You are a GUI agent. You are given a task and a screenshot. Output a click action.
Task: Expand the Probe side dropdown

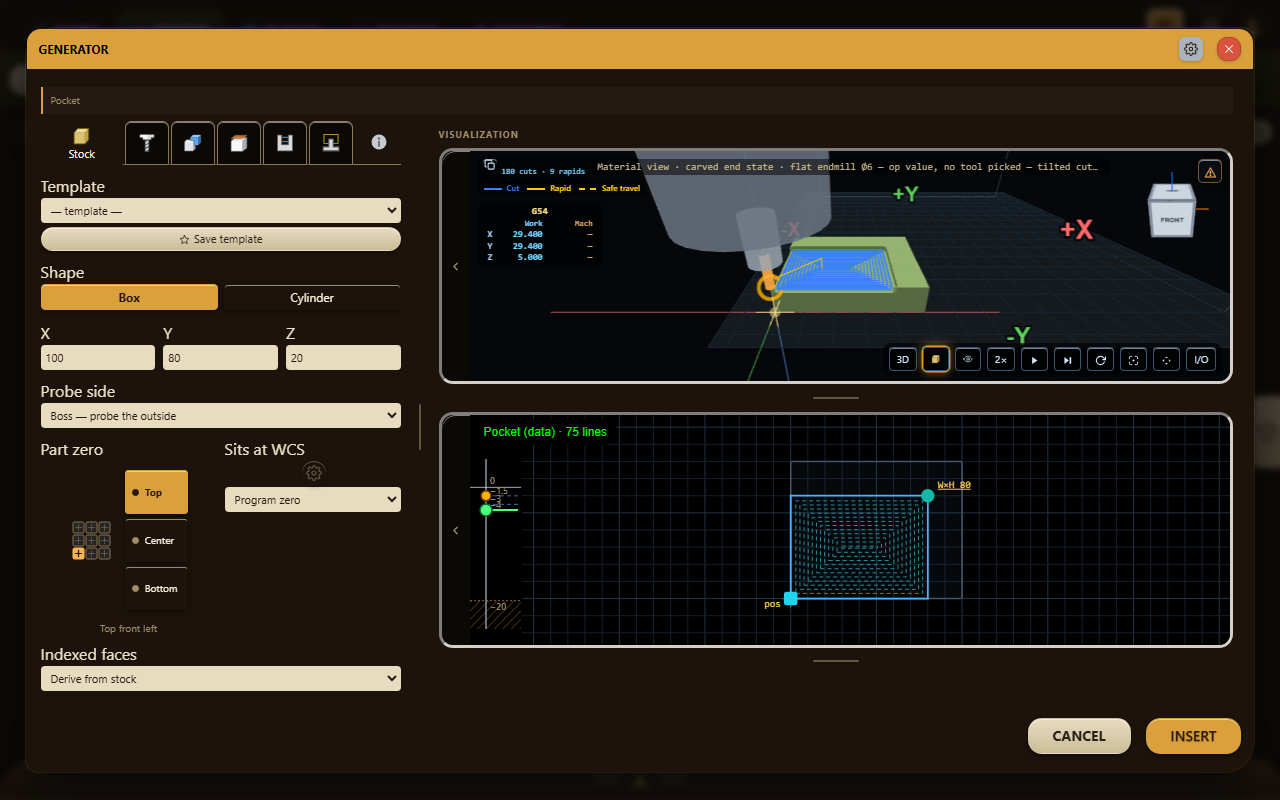221,416
